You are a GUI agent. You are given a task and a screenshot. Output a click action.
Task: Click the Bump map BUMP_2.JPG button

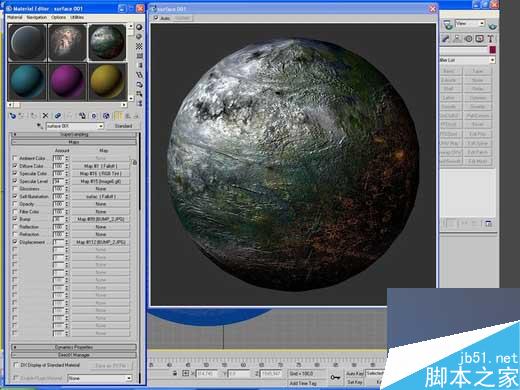(101, 219)
